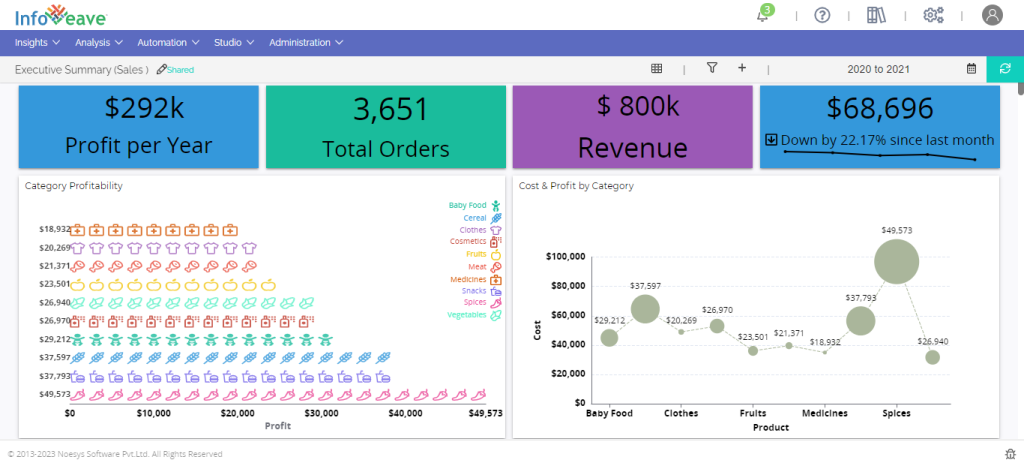The height and width of the screenshot is (469, 1024).
Task: Click the table grid view icon
Action: (x=657, y=69)
